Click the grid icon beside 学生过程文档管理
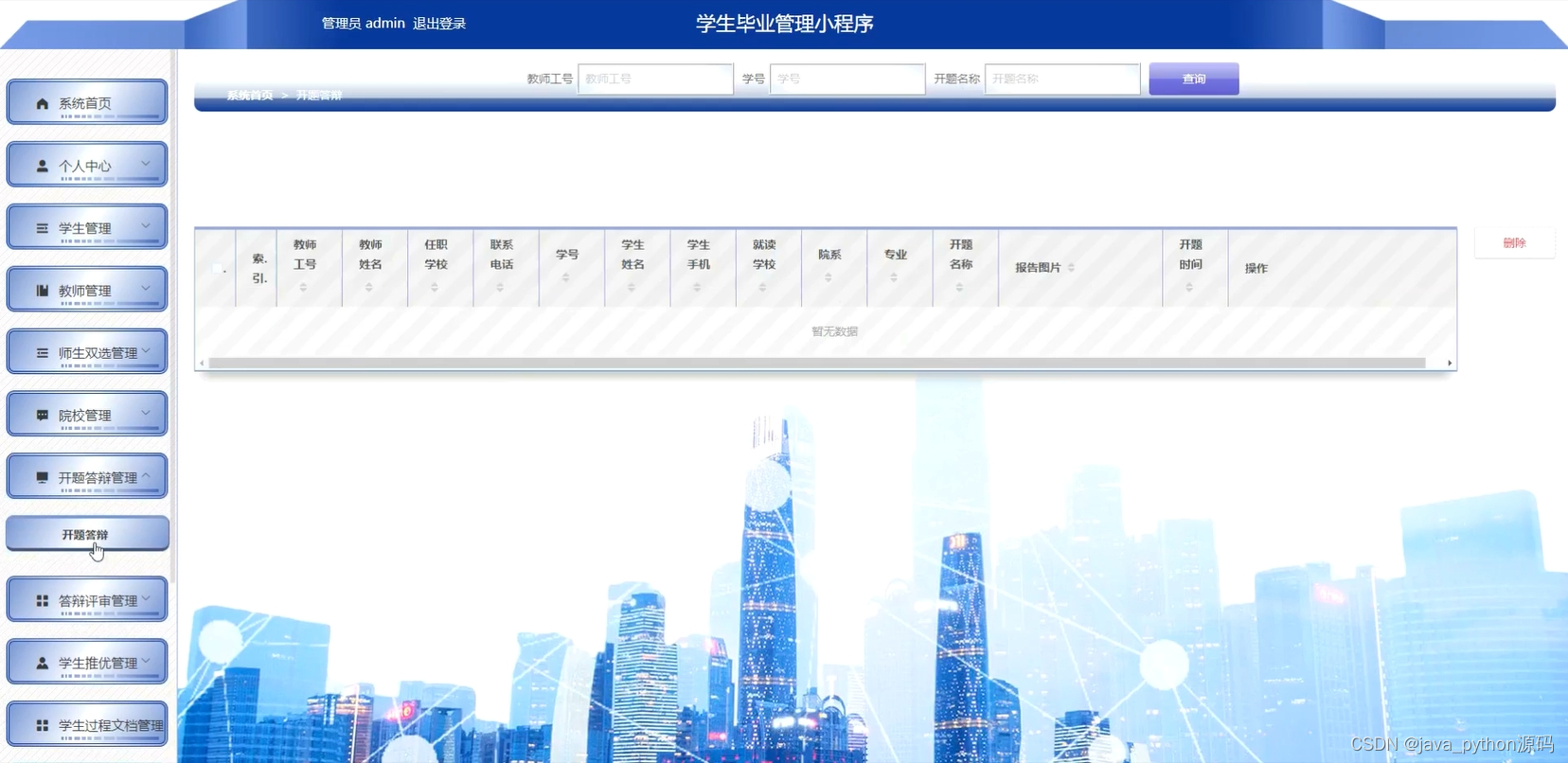 tap(42, 726)
